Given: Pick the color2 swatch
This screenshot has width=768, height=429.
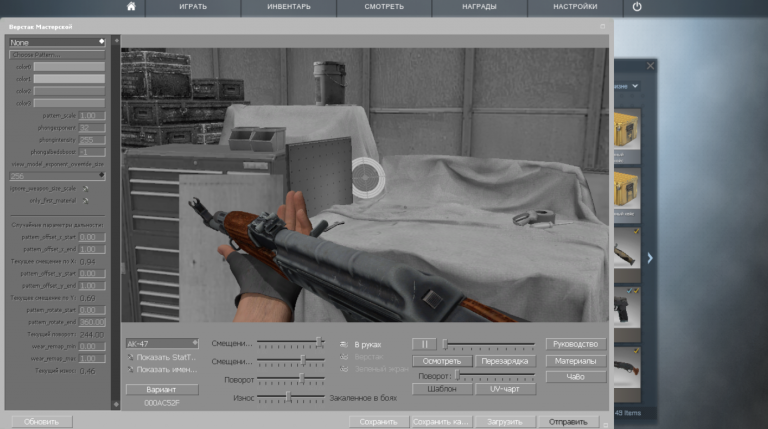Looking at the screenshot, I should 69,91.
